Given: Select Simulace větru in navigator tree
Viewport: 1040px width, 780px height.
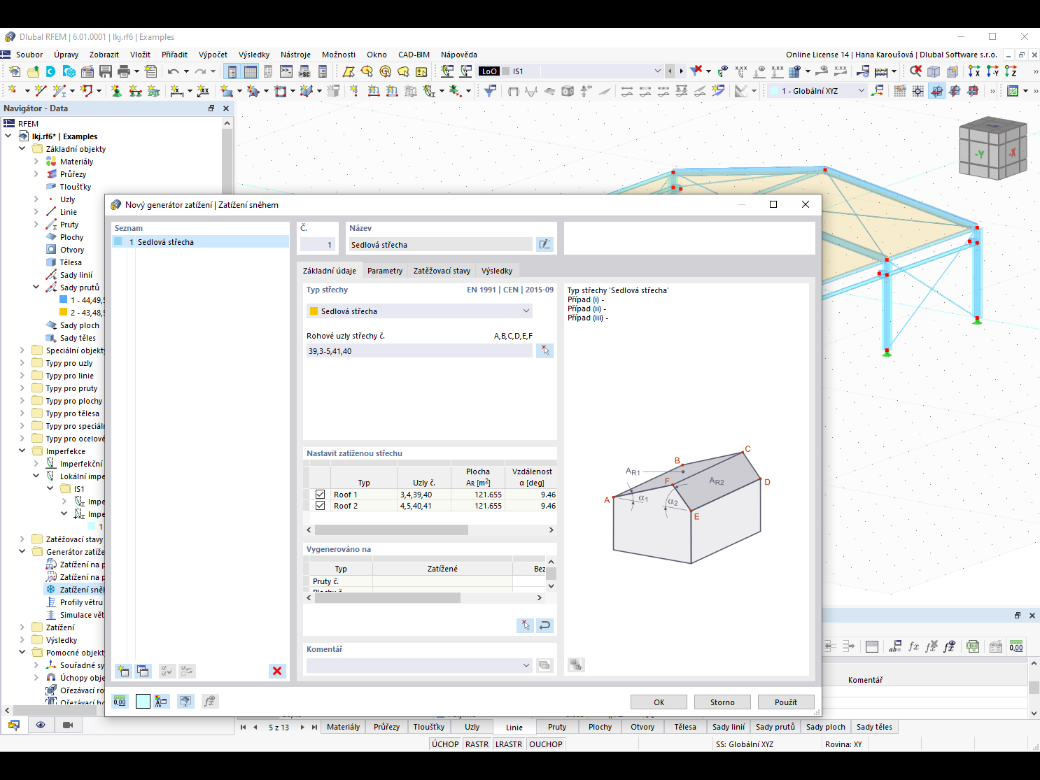Looking at the screenshot, I should (82, 615).
